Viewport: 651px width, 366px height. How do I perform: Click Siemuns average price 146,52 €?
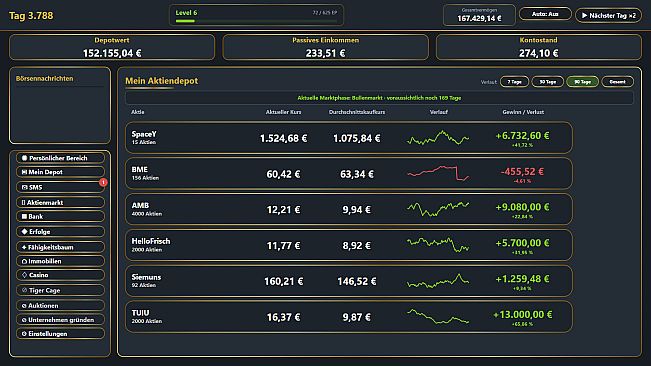(357, 281)
